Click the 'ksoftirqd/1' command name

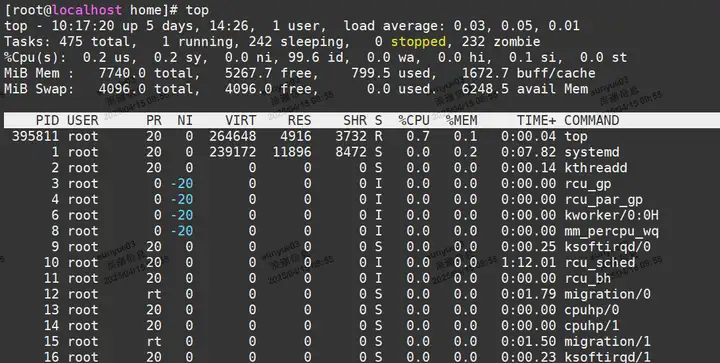607,357
